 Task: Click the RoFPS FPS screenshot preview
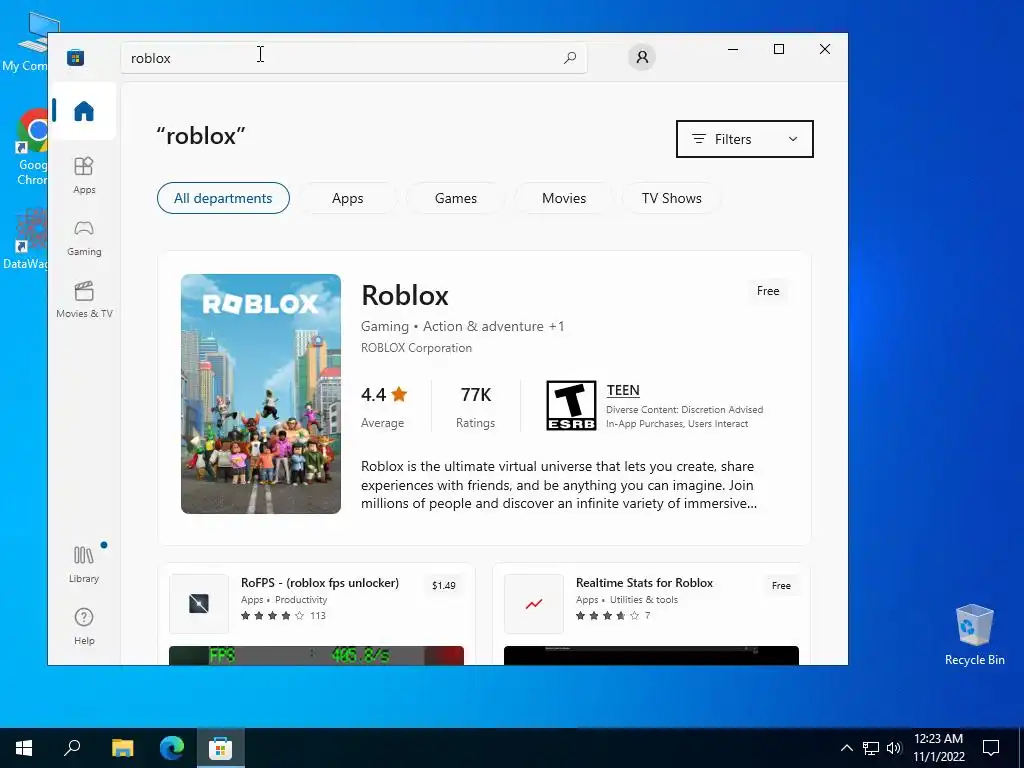click(x=316, y=655)
